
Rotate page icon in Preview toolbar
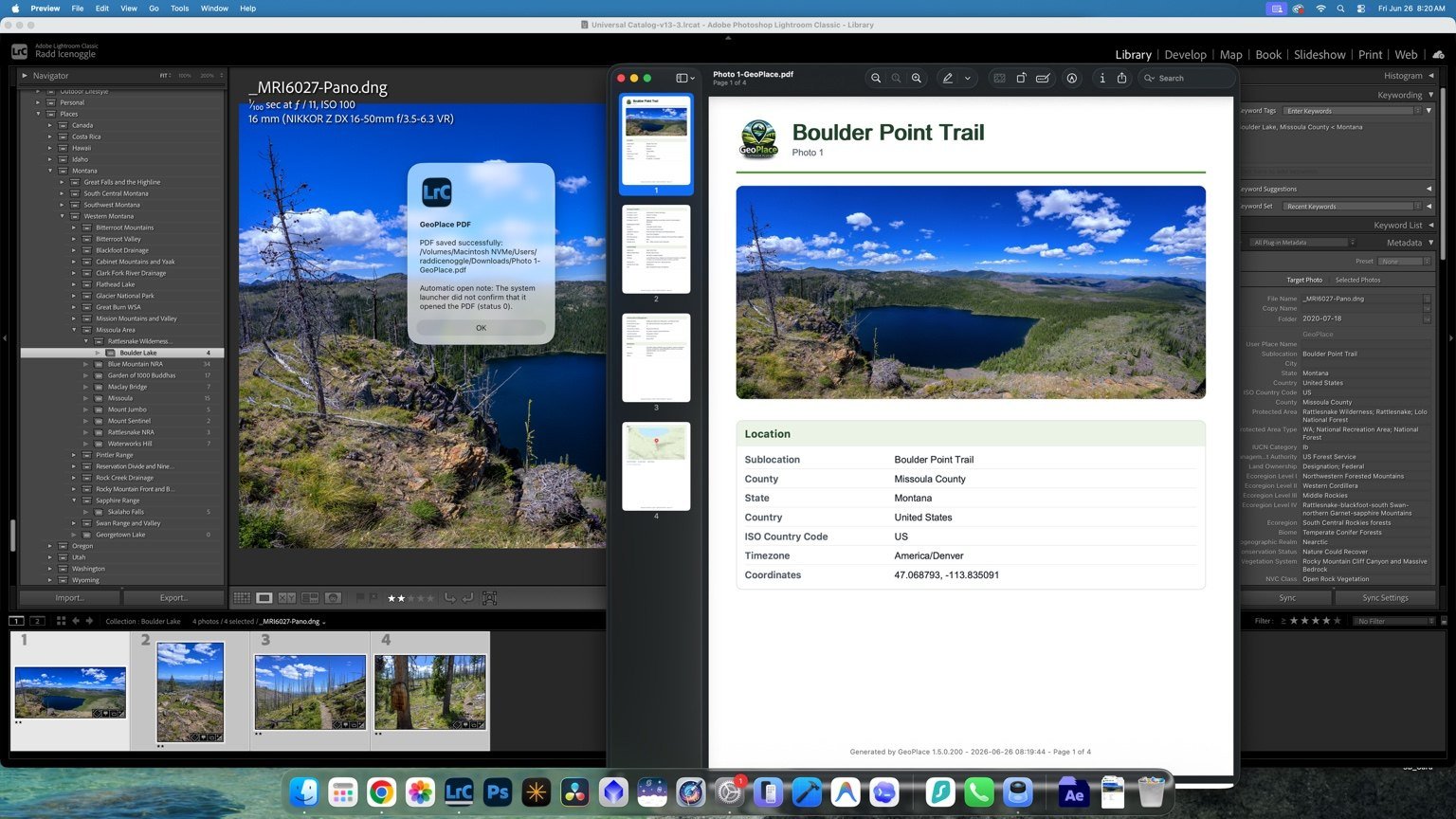point(1021,78)
